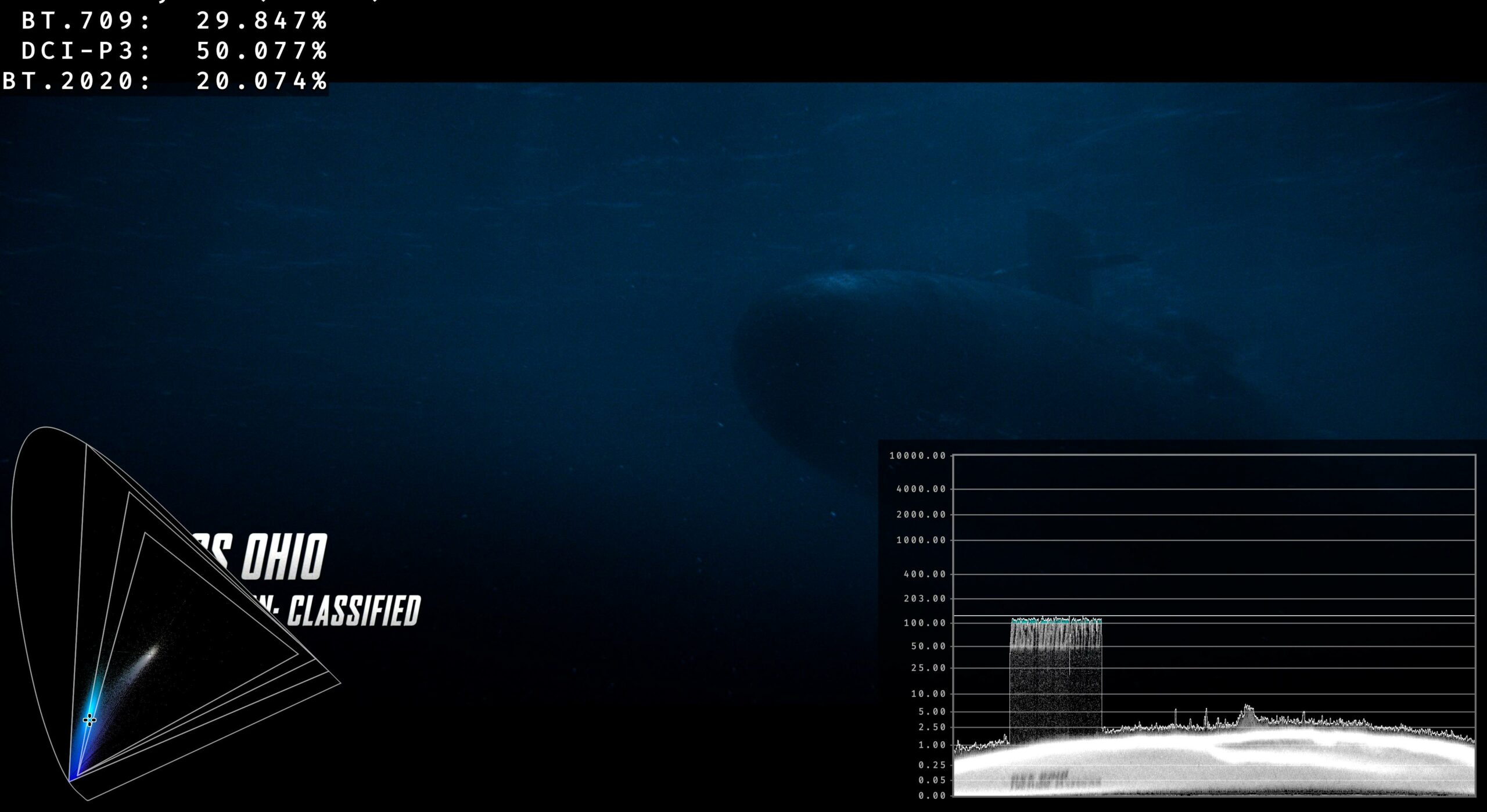Click the 4000.00 gridline label
This screenshot has height=812, width=1487.
point(921,489)
